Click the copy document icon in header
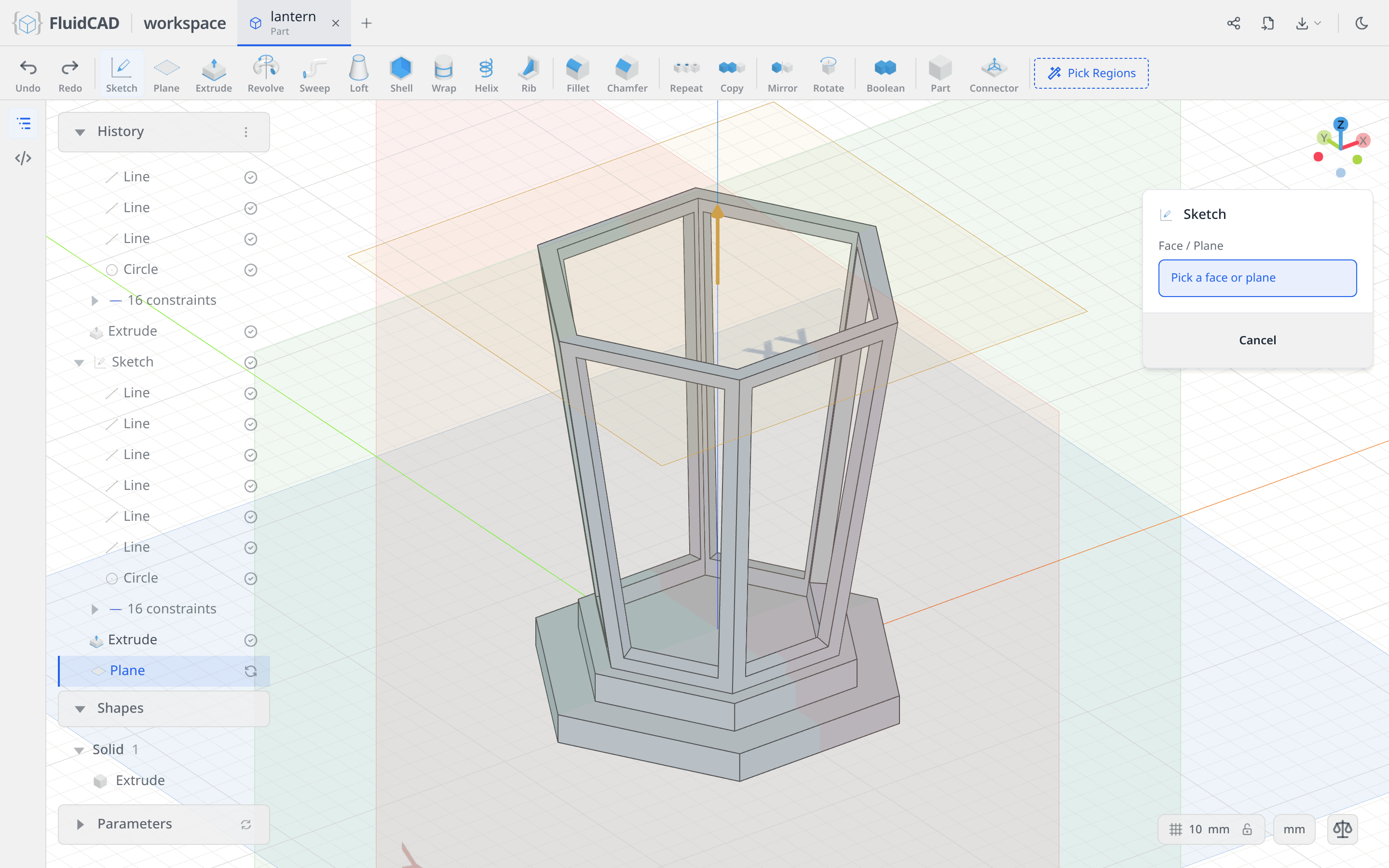 pyautogui.click(x=1268, y=23)
